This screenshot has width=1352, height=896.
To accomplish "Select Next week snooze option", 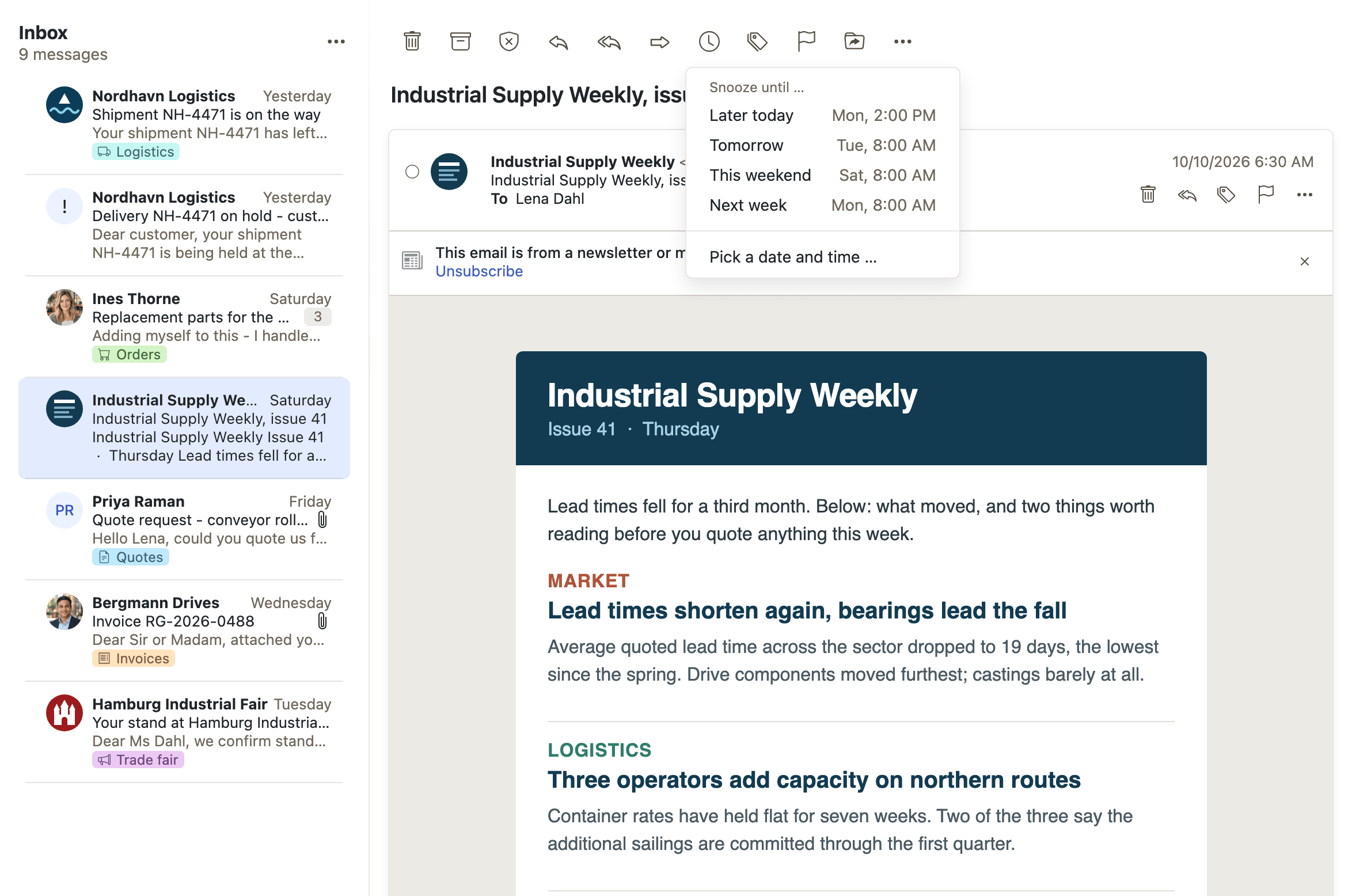I will [x=822, y=205].
